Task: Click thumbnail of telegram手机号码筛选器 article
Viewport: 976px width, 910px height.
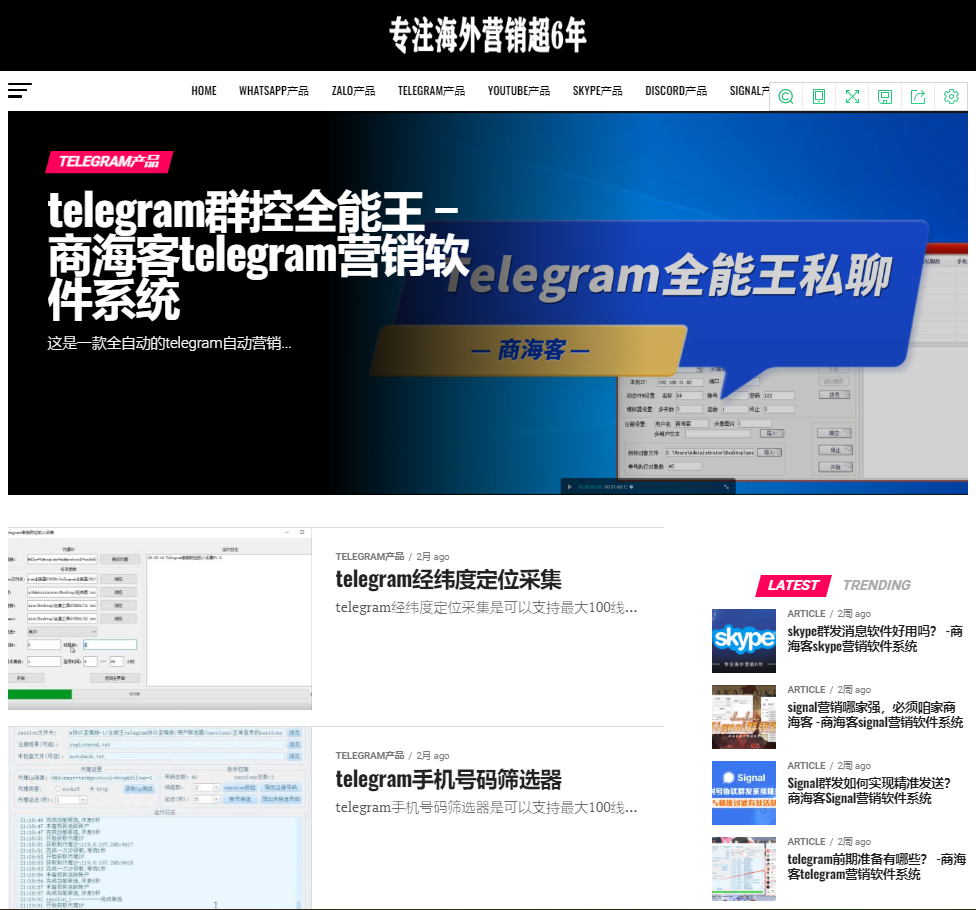Action: tap(160, 818)
